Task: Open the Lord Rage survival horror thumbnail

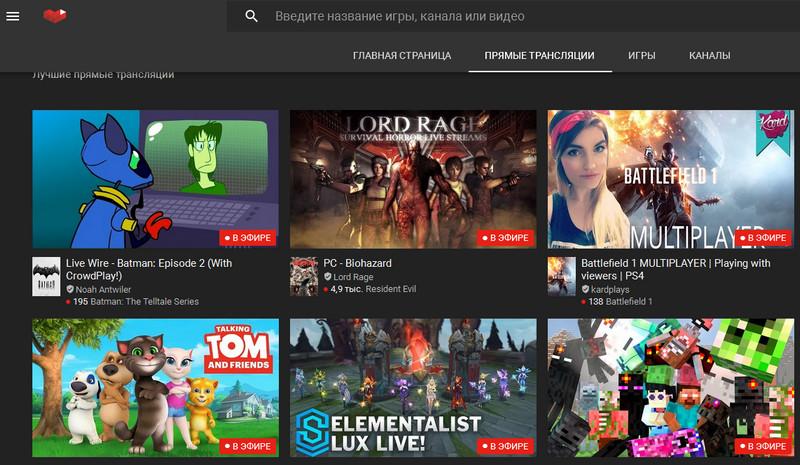Action: (413, 179)
